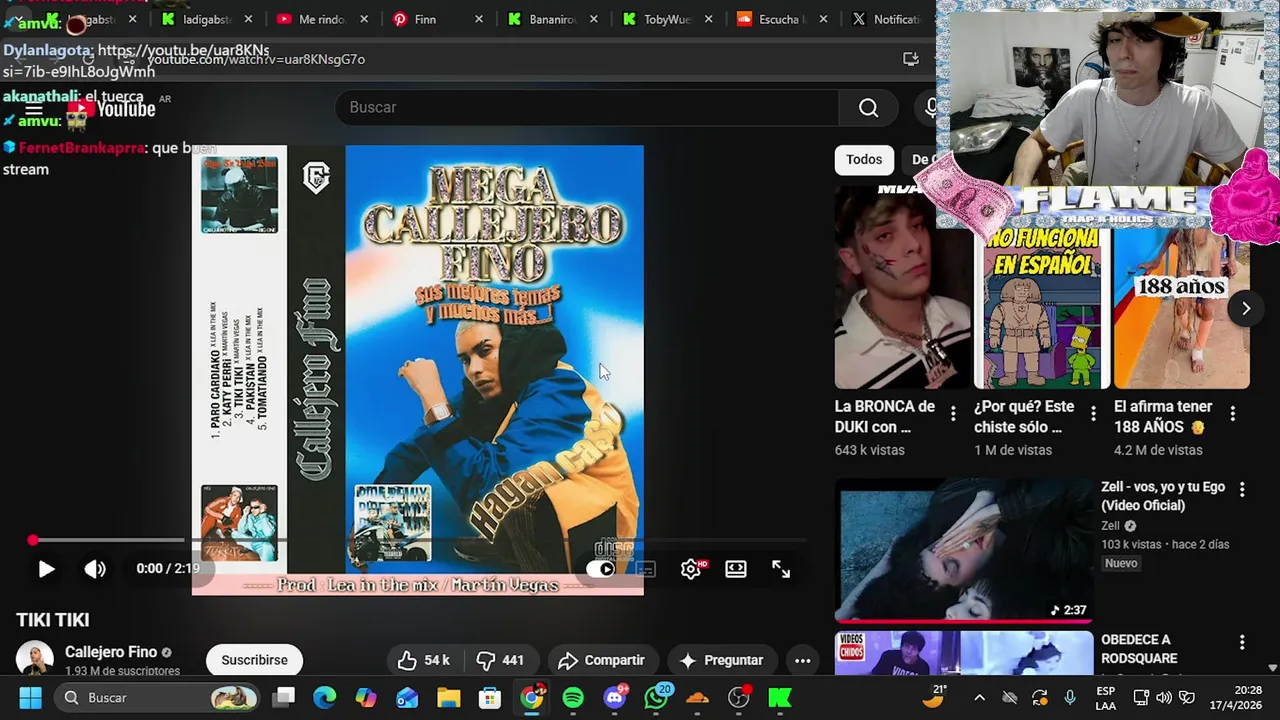The image size is (1280, 720).
Task: Show next shorts with the right arrow
Action: pos(1246,308)
